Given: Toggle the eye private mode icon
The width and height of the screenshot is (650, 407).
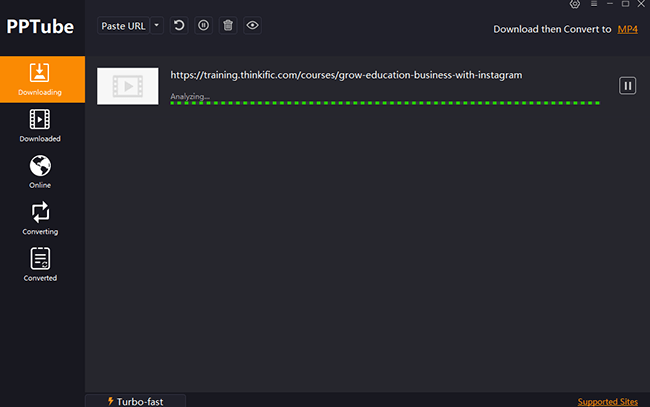Looking at the screenshot, I should 252,26.
